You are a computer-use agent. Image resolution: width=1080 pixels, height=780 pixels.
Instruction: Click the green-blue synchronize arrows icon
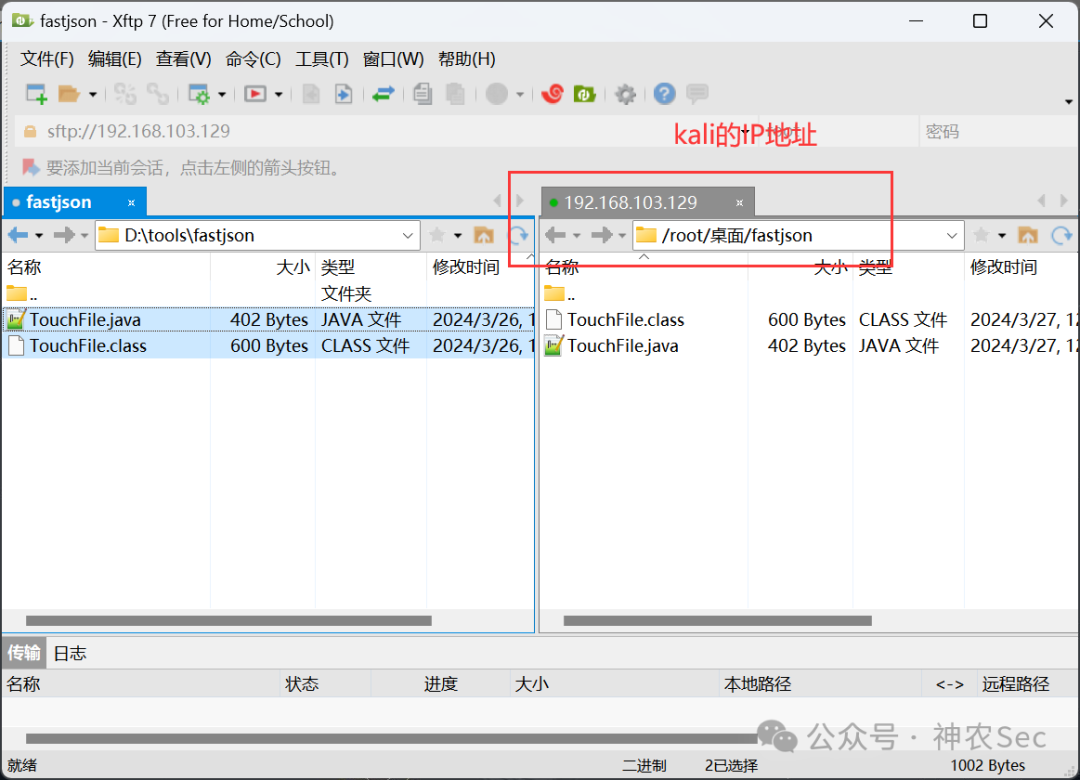pos(384,94)
